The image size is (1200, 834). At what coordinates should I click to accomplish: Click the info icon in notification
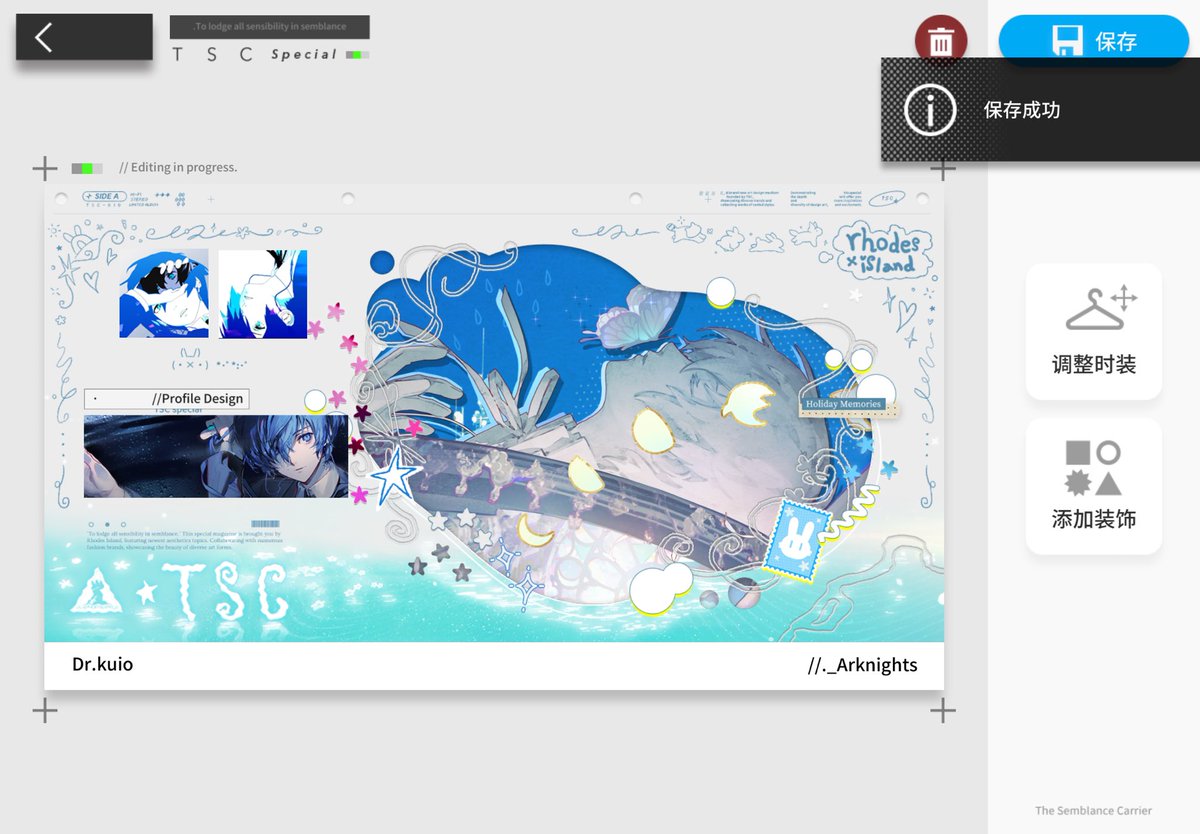[930, 110]
